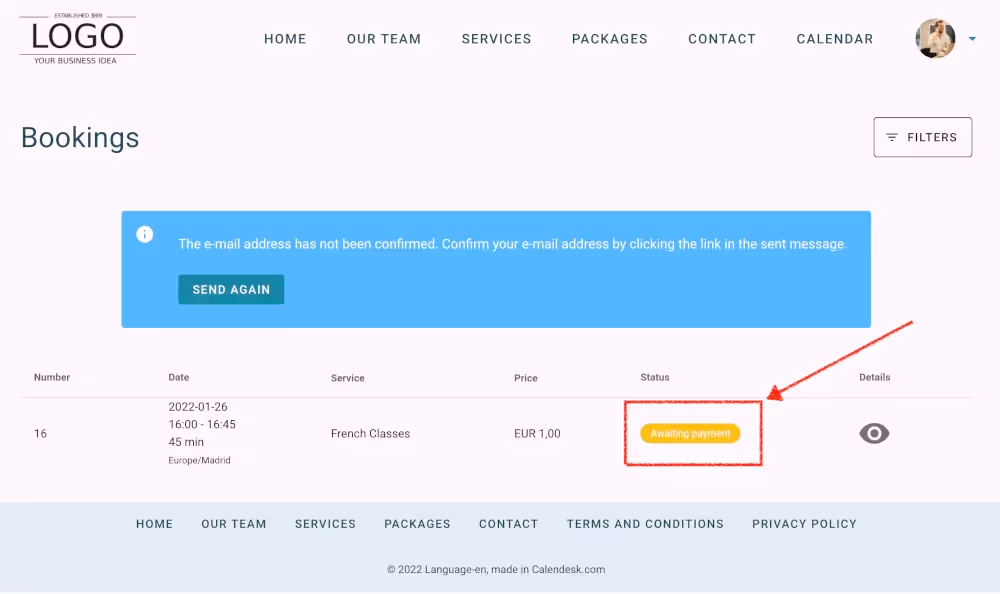Image resolution: width=1000 pixels, height=594 pixels.
Task: View the PRIVACY POLICY page
Action: tap(804, 523)
